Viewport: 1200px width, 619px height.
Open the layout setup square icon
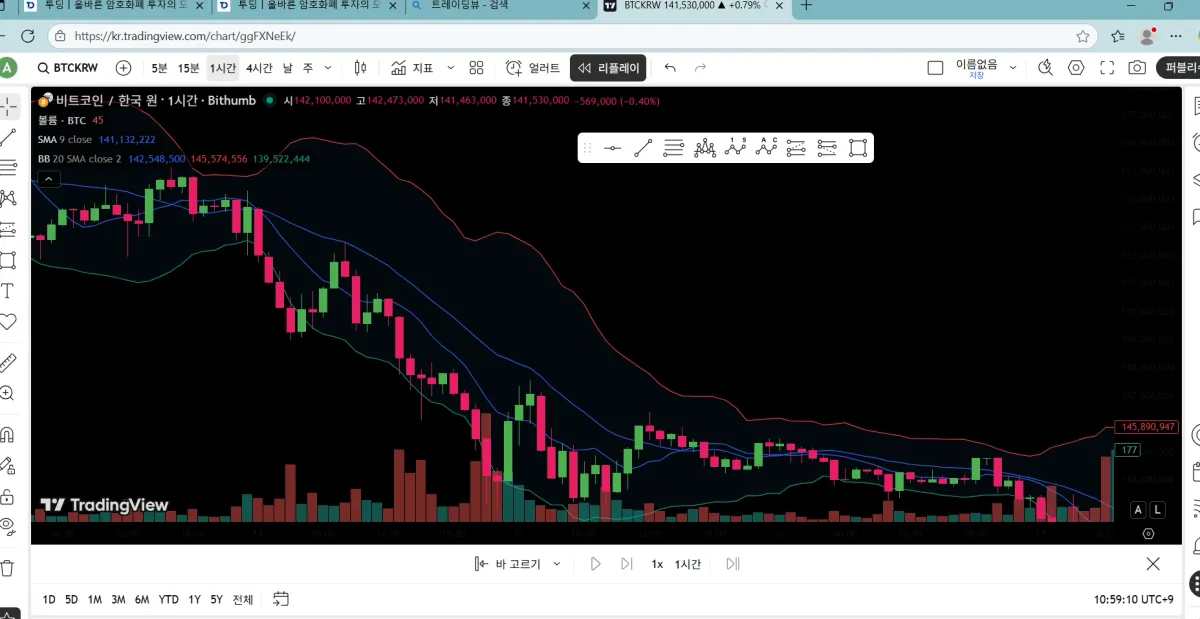(x=936, y=68)
